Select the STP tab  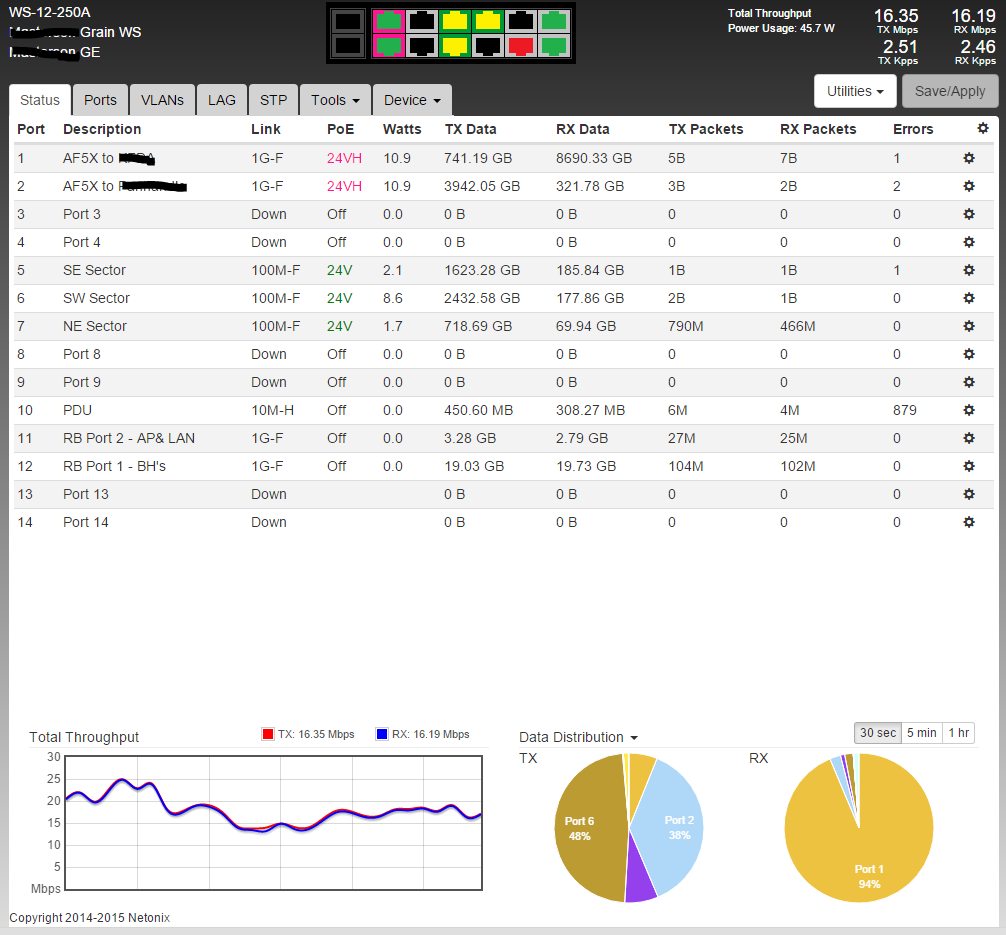click(273, 100)
